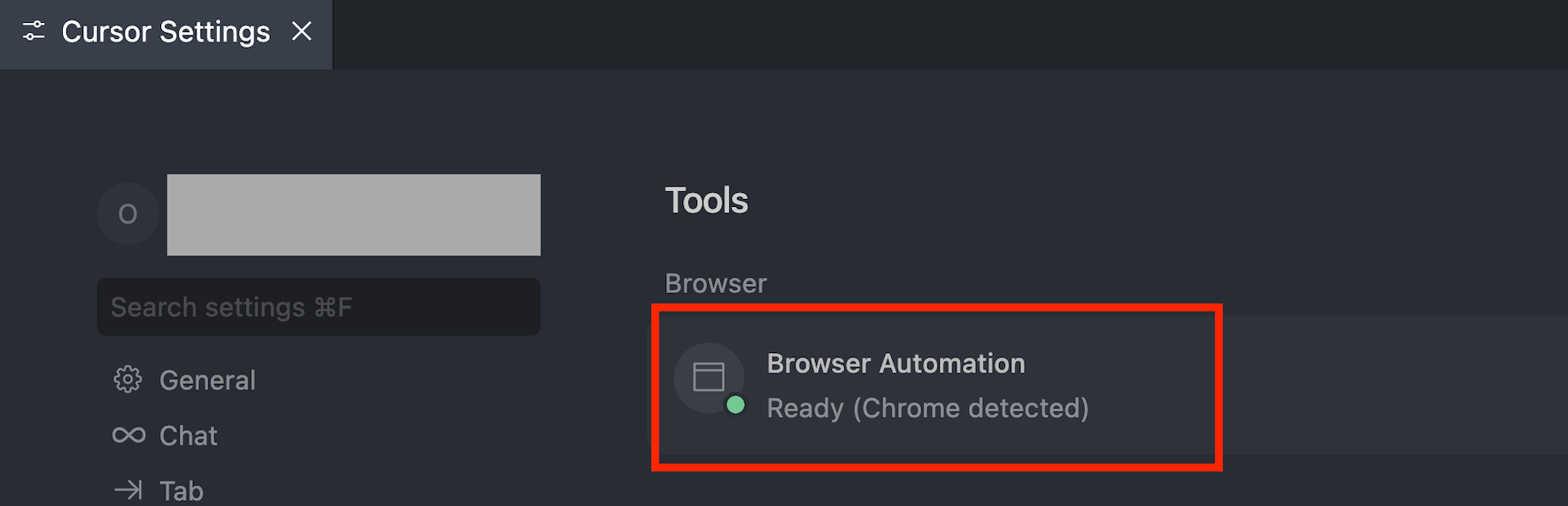
Task: Click the "Ready (Chrome detected)" status text
Action: (927, 408)
